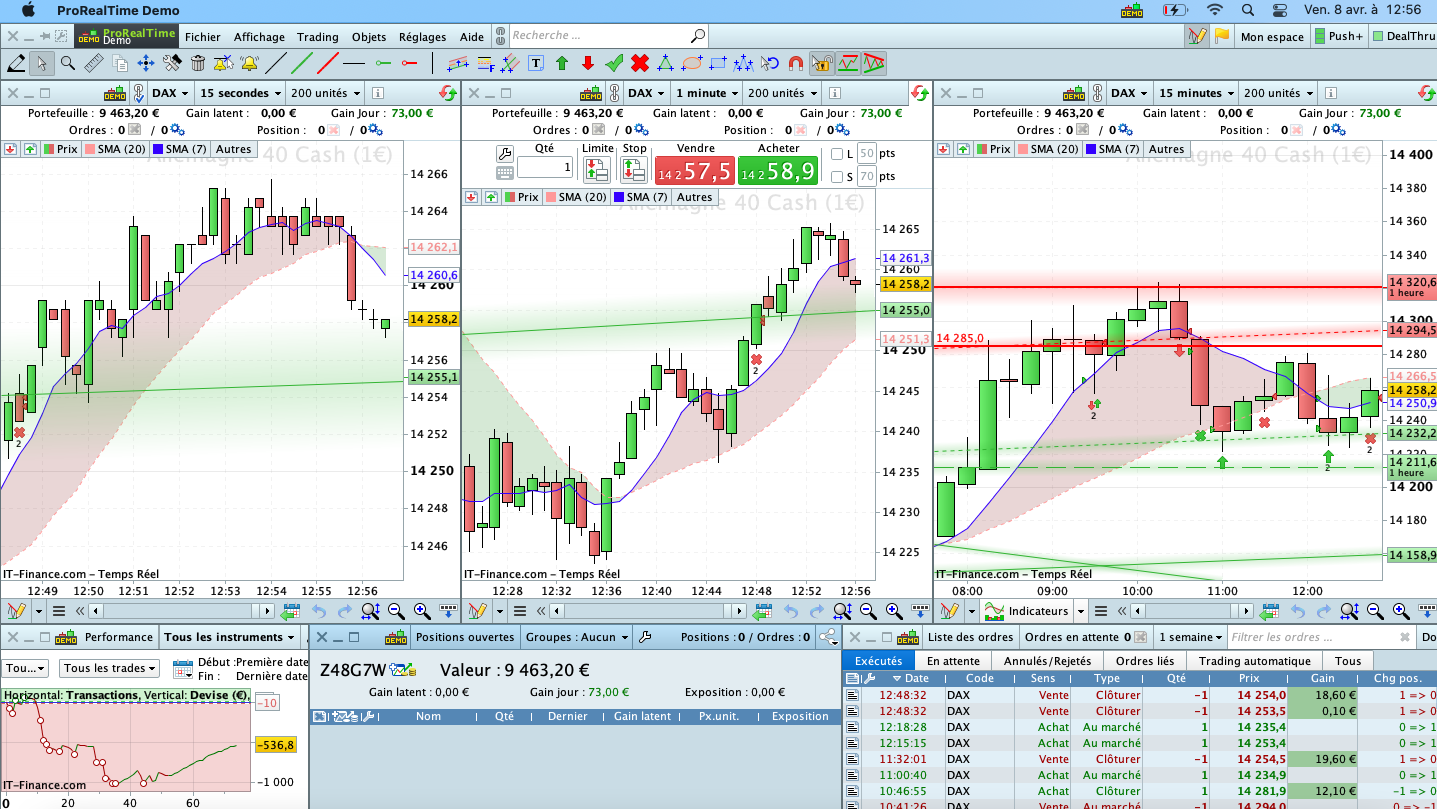This screenshot has width=1437, height=809.
Task: Open the Groupes : Aucun dropdown
Action: coord(576,637)
